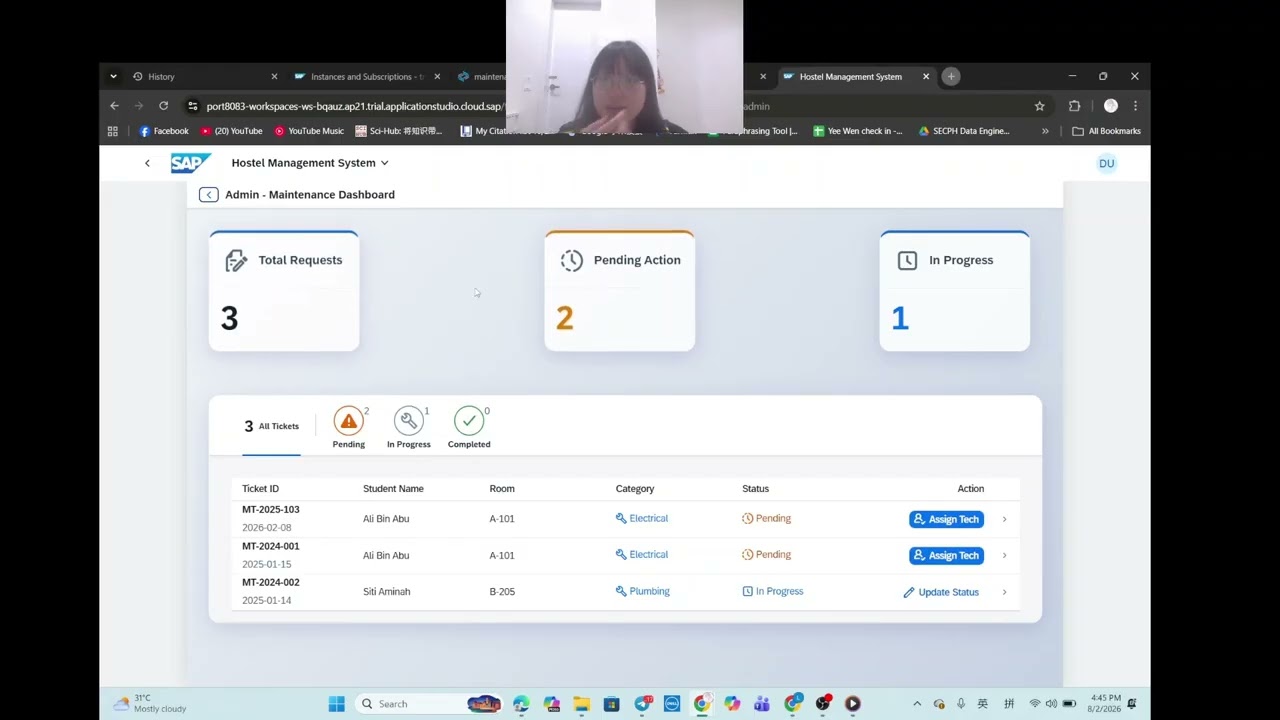Screen dimensions: 1280x720
Task: Show hidden system tray icons
Action: [x=917, y=704]
